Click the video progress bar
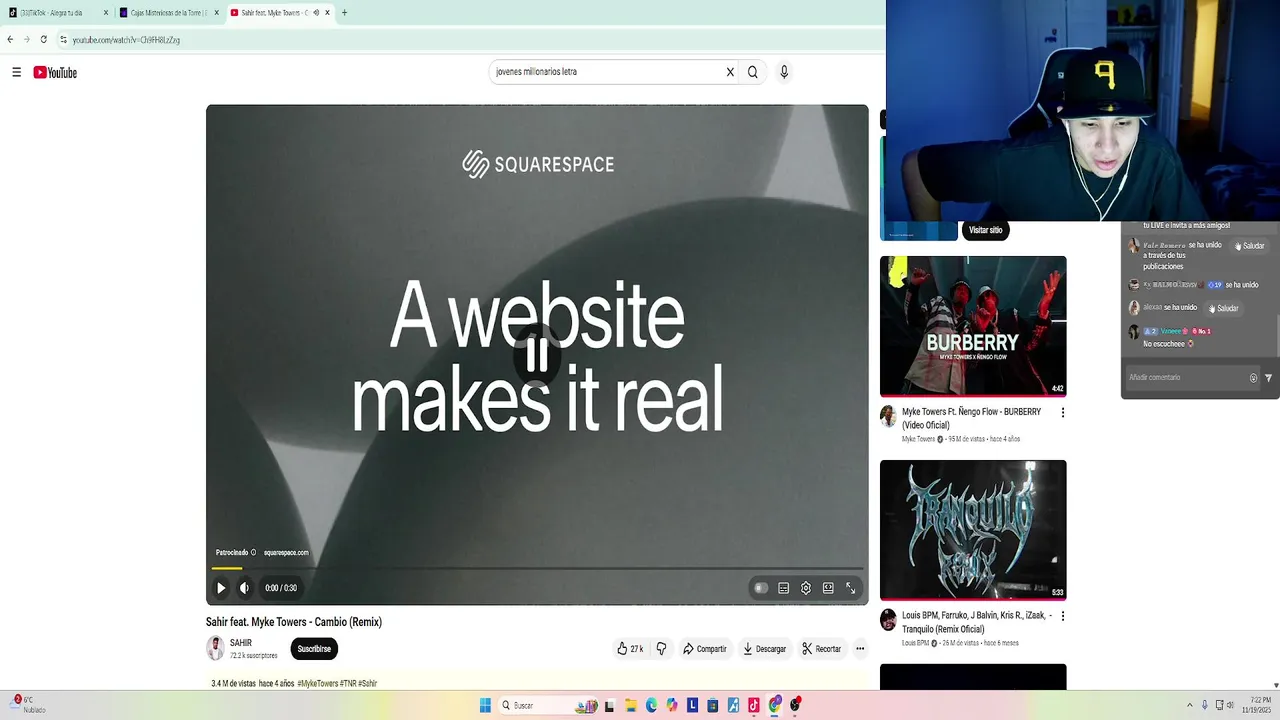 537,569
